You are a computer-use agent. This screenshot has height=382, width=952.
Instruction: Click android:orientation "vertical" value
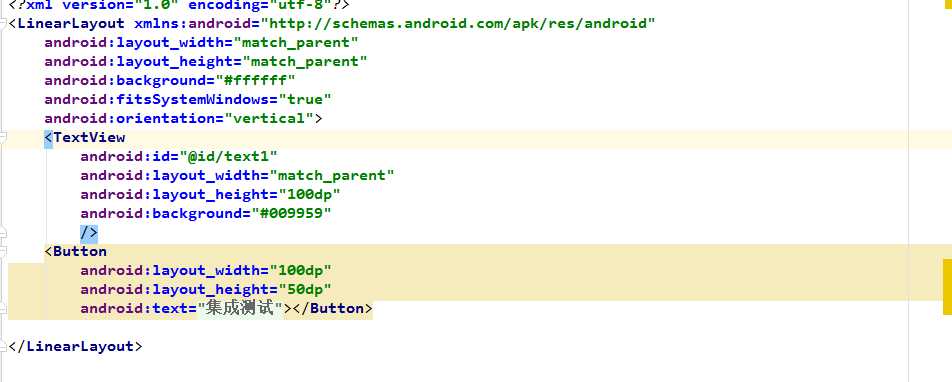[269, 118]
